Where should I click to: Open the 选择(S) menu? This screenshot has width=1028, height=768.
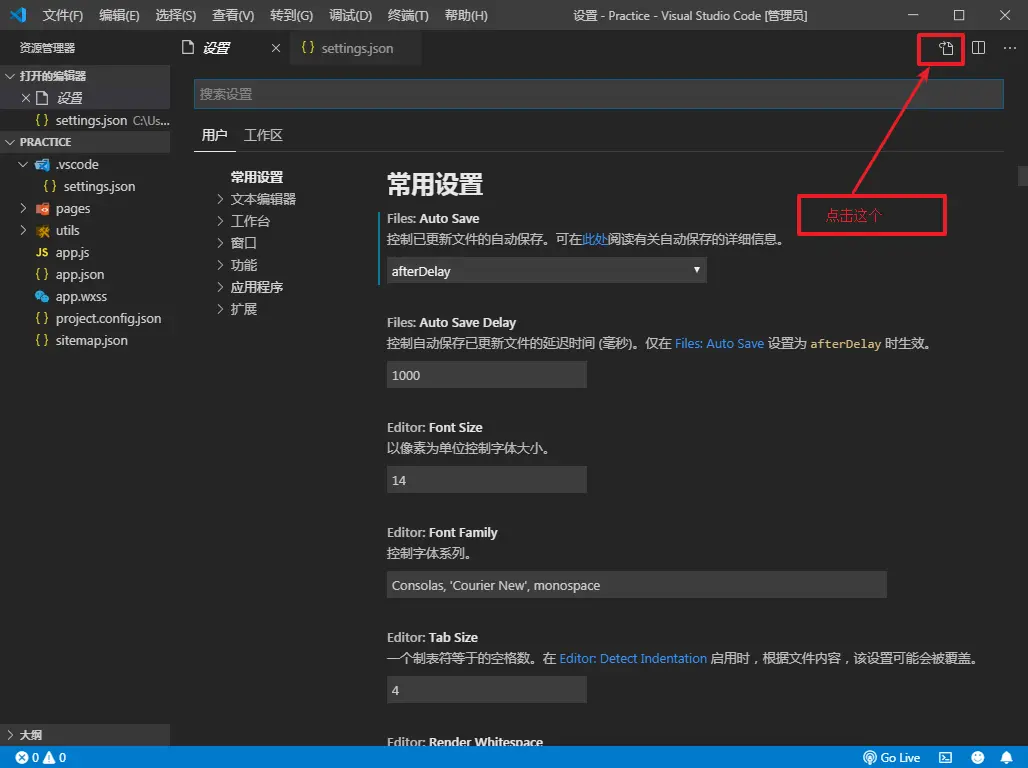click(176, 15)
